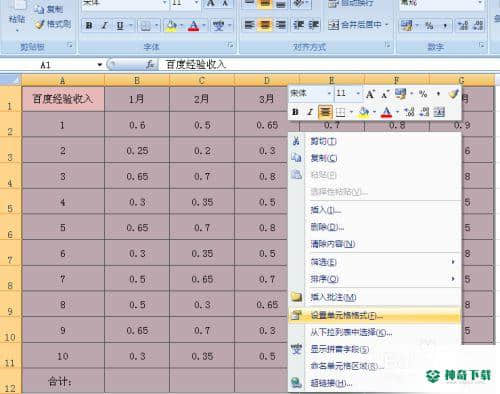Image resolution: width=500 pixels, height=394 pixels.
Task: Click the mini toolbar percent style
Action: (423, 94)
